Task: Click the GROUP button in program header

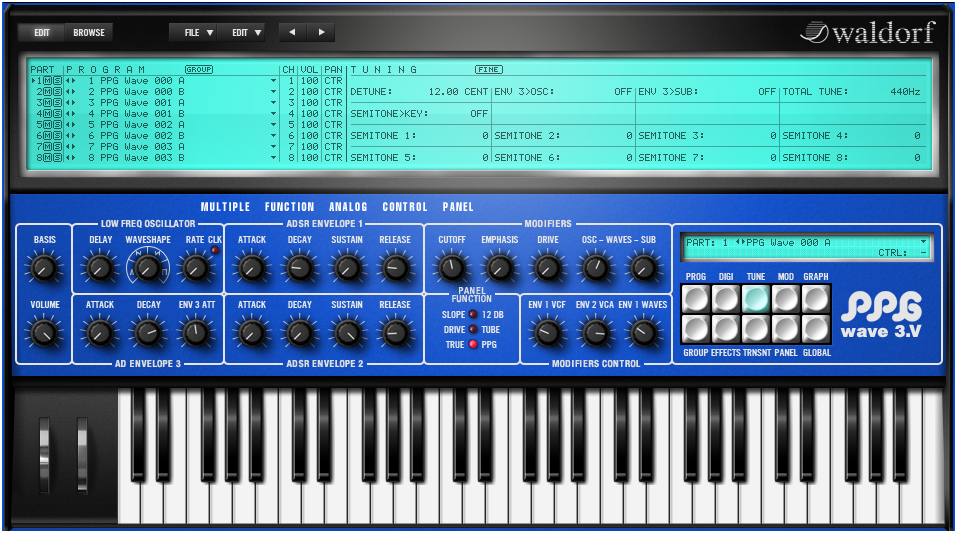Action: click(199, 70)
